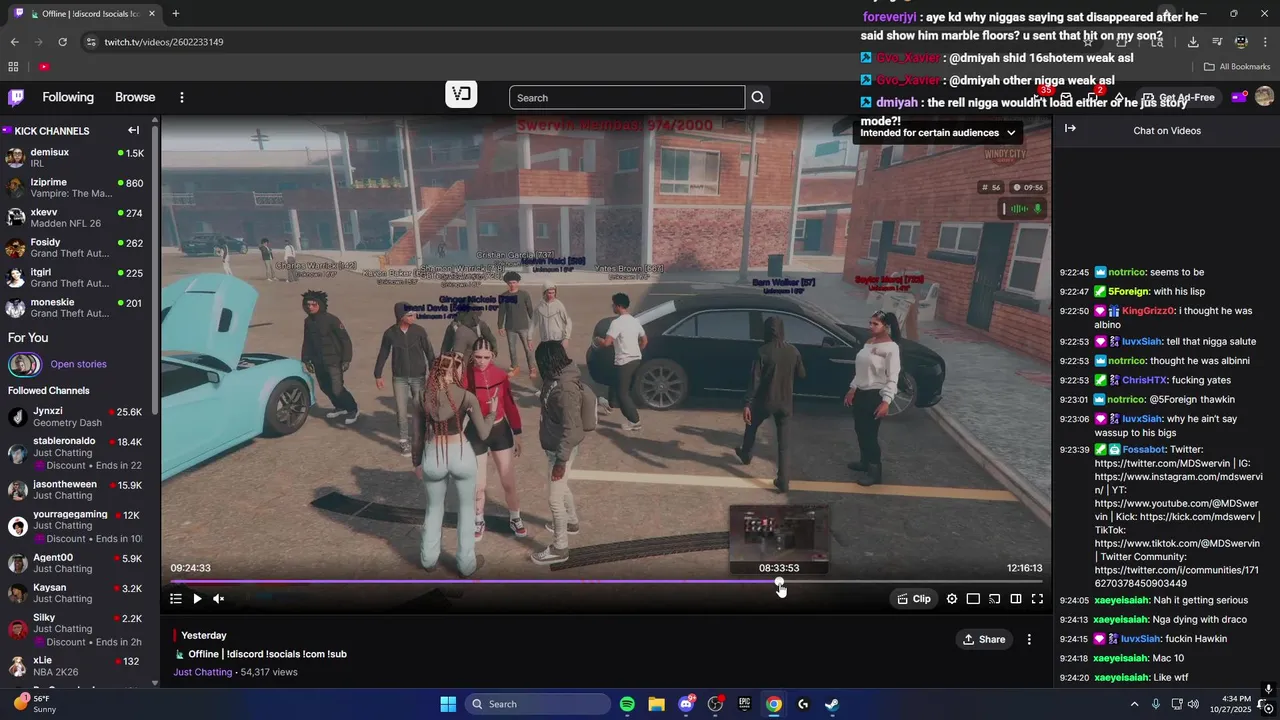This screenshot has width=1280, height=720.
Task: Toggle theatre mode in the player
Action: click(x=973, y=599)
